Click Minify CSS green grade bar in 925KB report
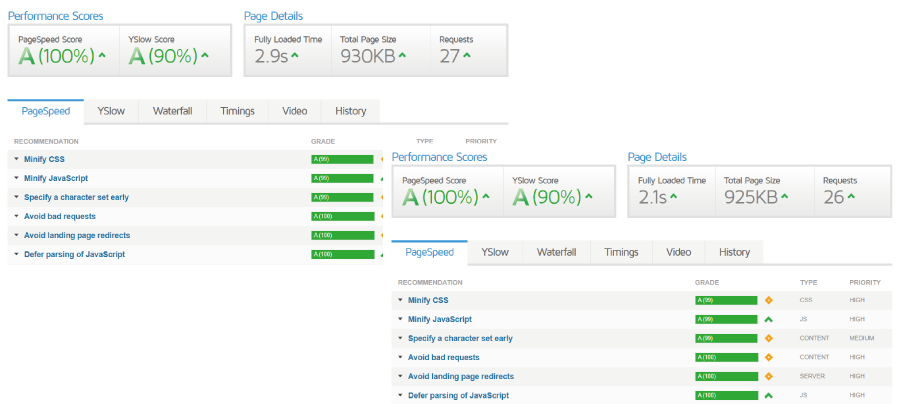Viewport: 900px width, 404px height. pos(726,300)
